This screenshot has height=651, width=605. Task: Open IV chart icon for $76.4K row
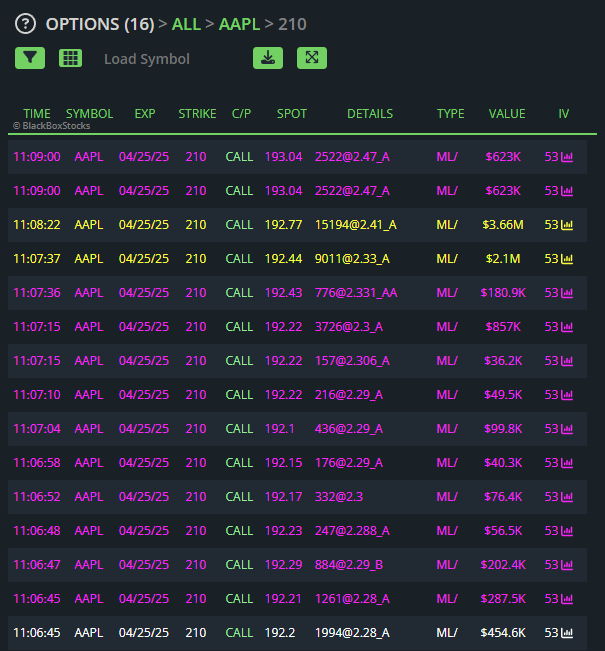point(567,497)
